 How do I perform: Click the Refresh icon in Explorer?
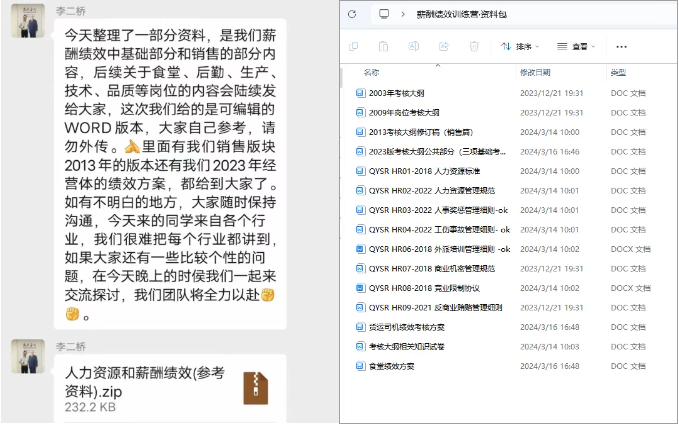click(353, 15)
